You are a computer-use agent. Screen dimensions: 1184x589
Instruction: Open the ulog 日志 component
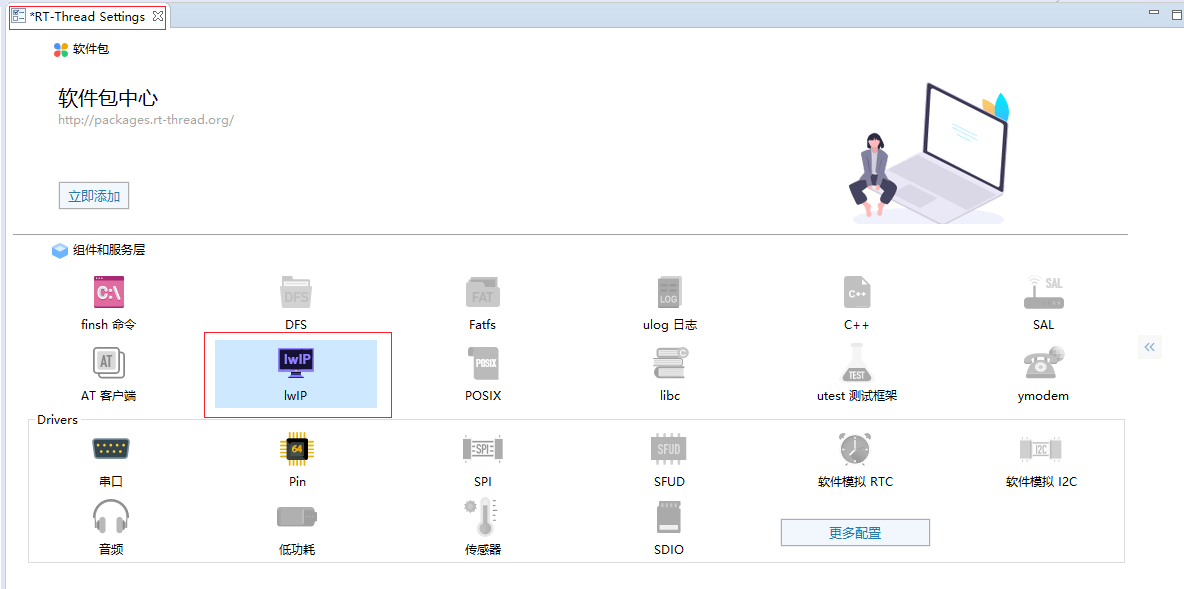668,300
